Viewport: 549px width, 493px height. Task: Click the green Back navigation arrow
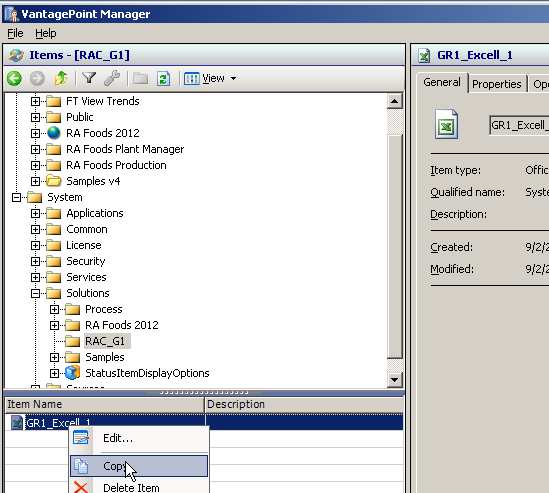[x=14, y=78]
